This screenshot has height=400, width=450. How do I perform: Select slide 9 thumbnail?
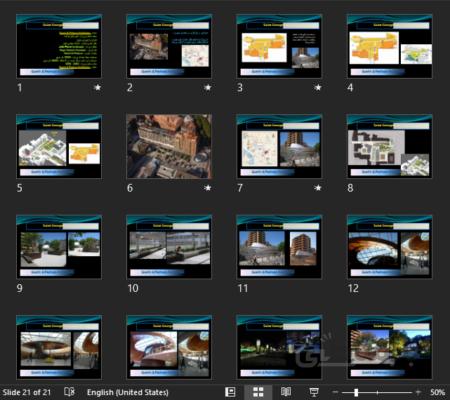point(59,247)
